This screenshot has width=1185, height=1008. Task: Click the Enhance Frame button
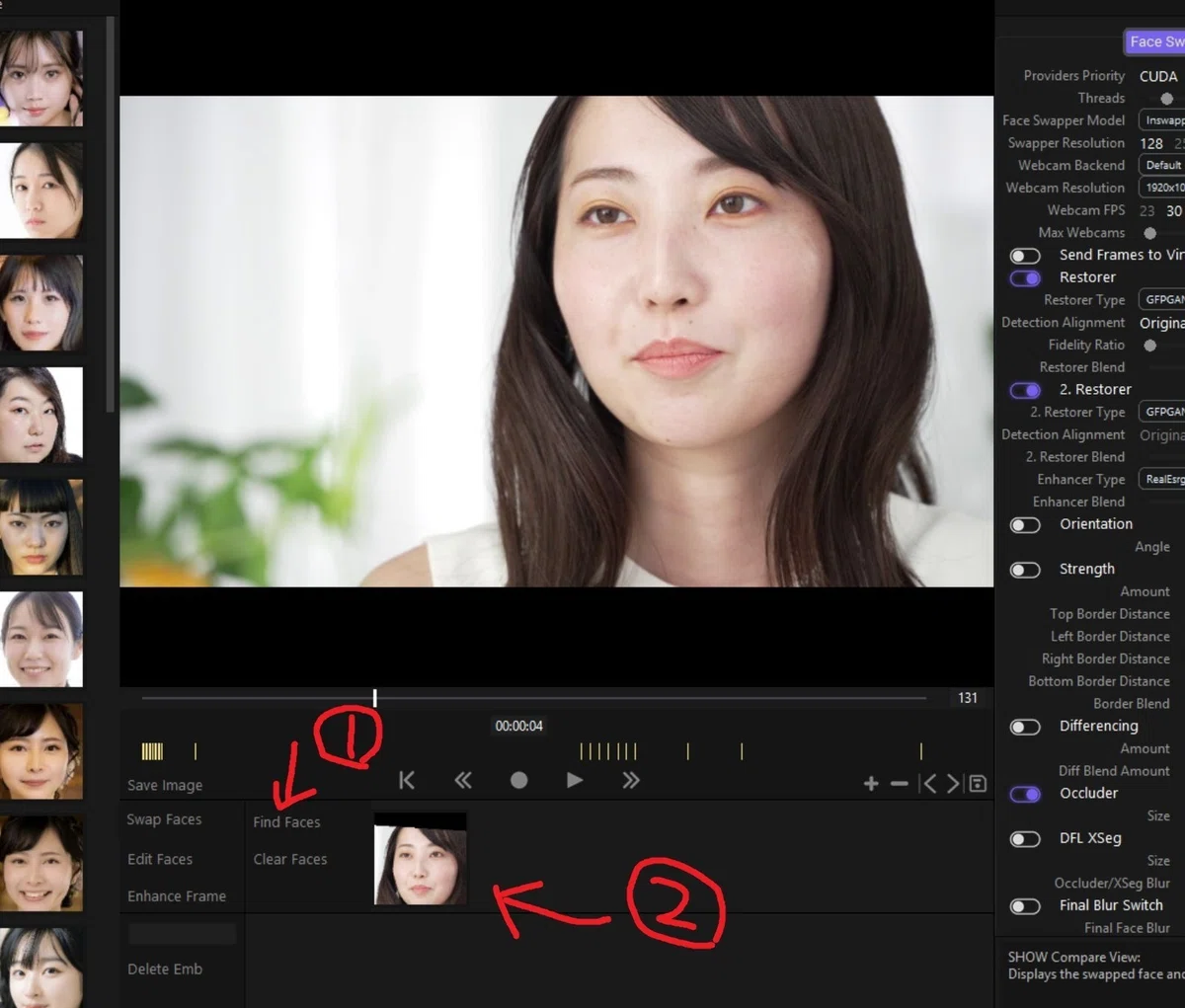pos(177,896)
